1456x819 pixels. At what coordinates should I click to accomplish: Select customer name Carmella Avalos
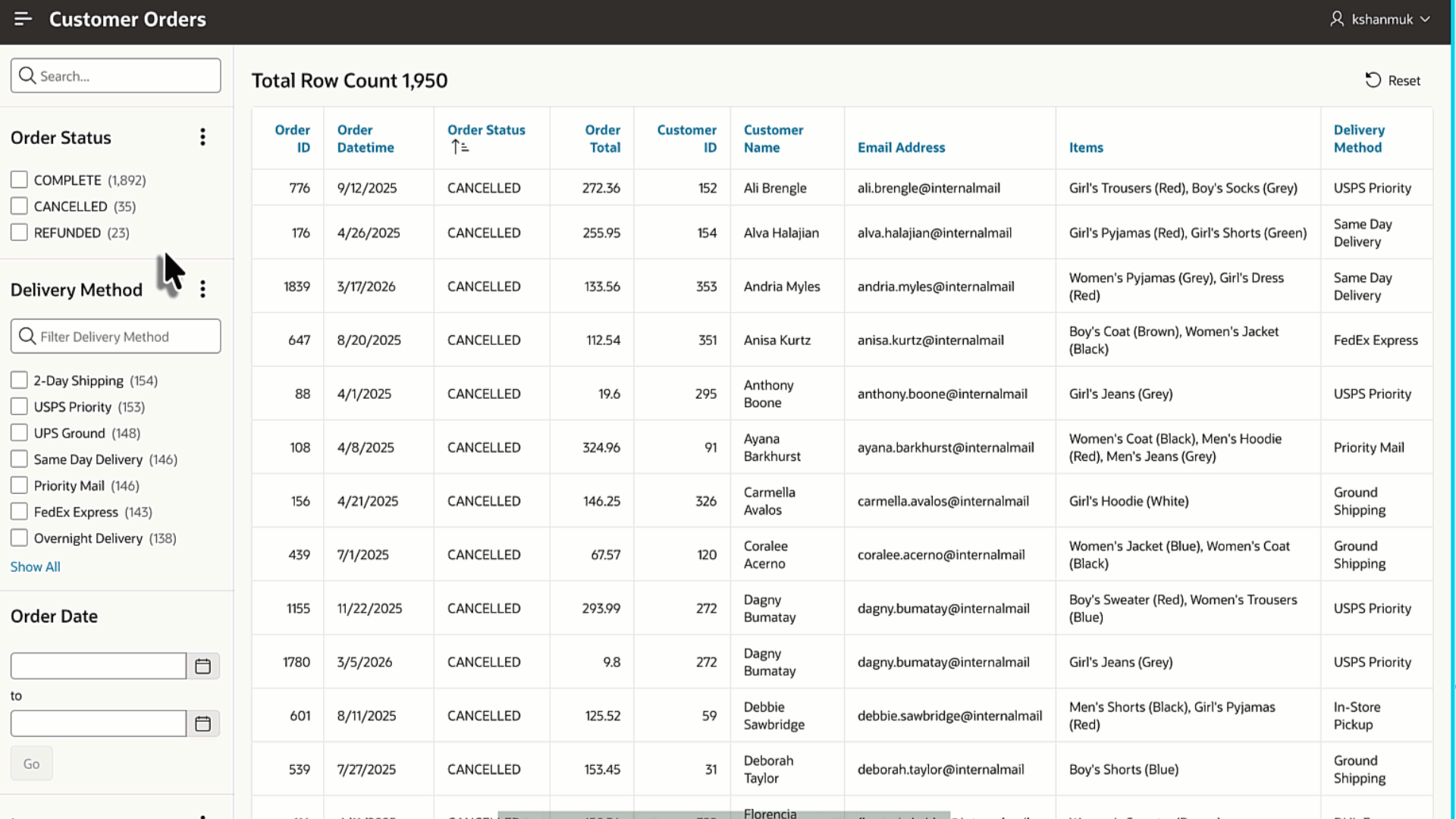click(x=769, y=501)
